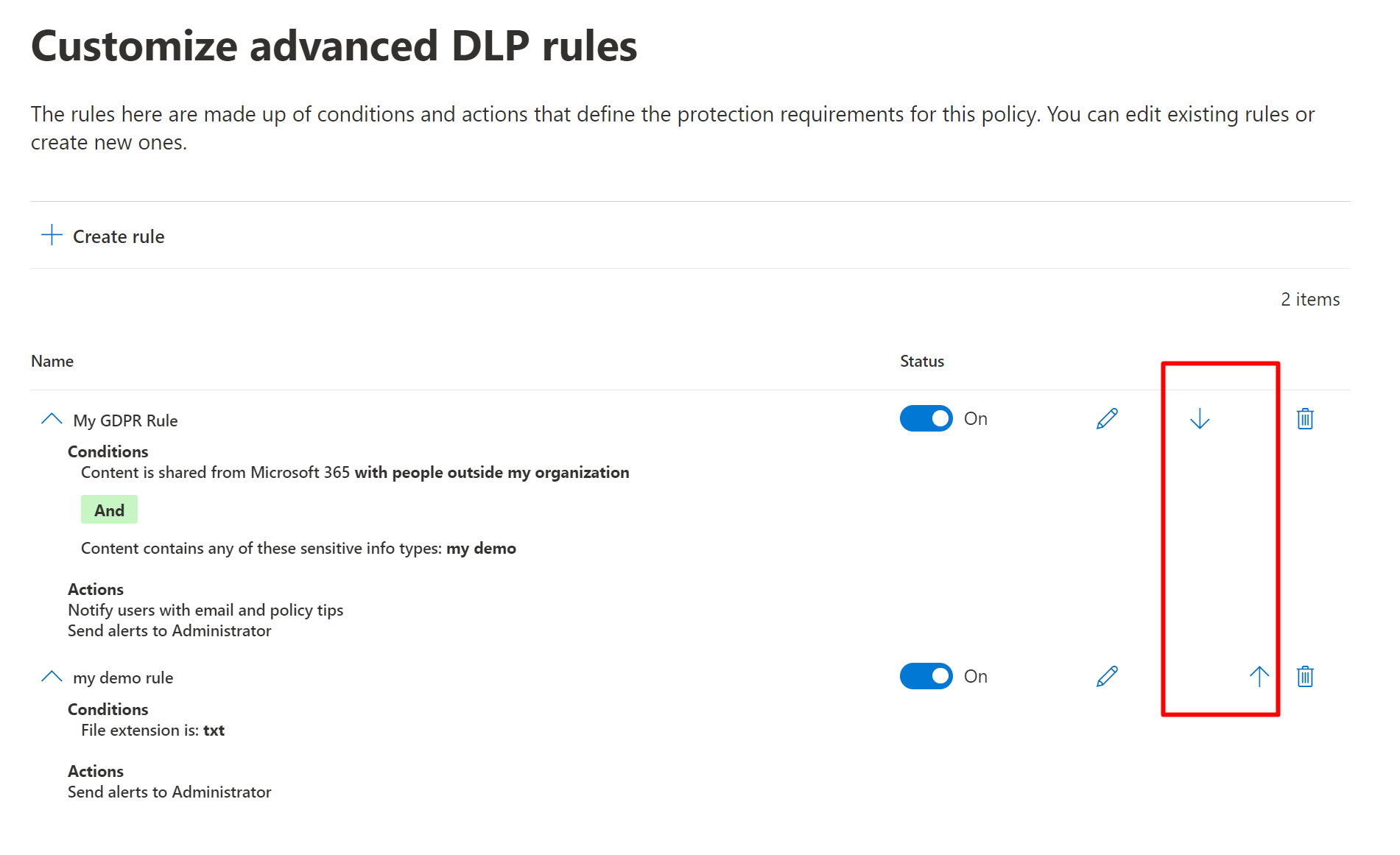Open editor for my demo rule via pencil
The height and width of the screenshot is (855, 1400).
[1107, 676]
